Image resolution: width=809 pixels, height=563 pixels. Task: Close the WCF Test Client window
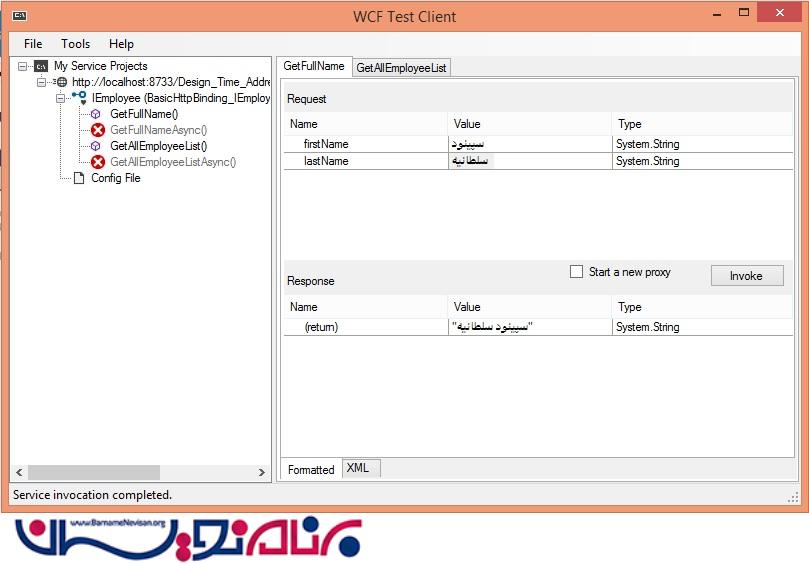point(780,12)
